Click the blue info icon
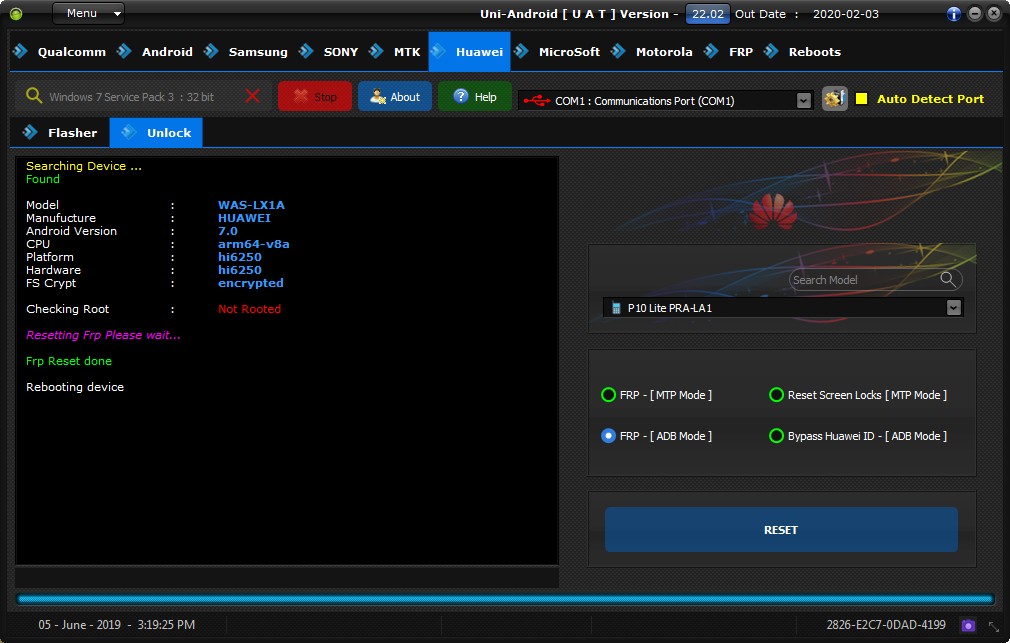1010x643 pixels. tap(954, 14)
